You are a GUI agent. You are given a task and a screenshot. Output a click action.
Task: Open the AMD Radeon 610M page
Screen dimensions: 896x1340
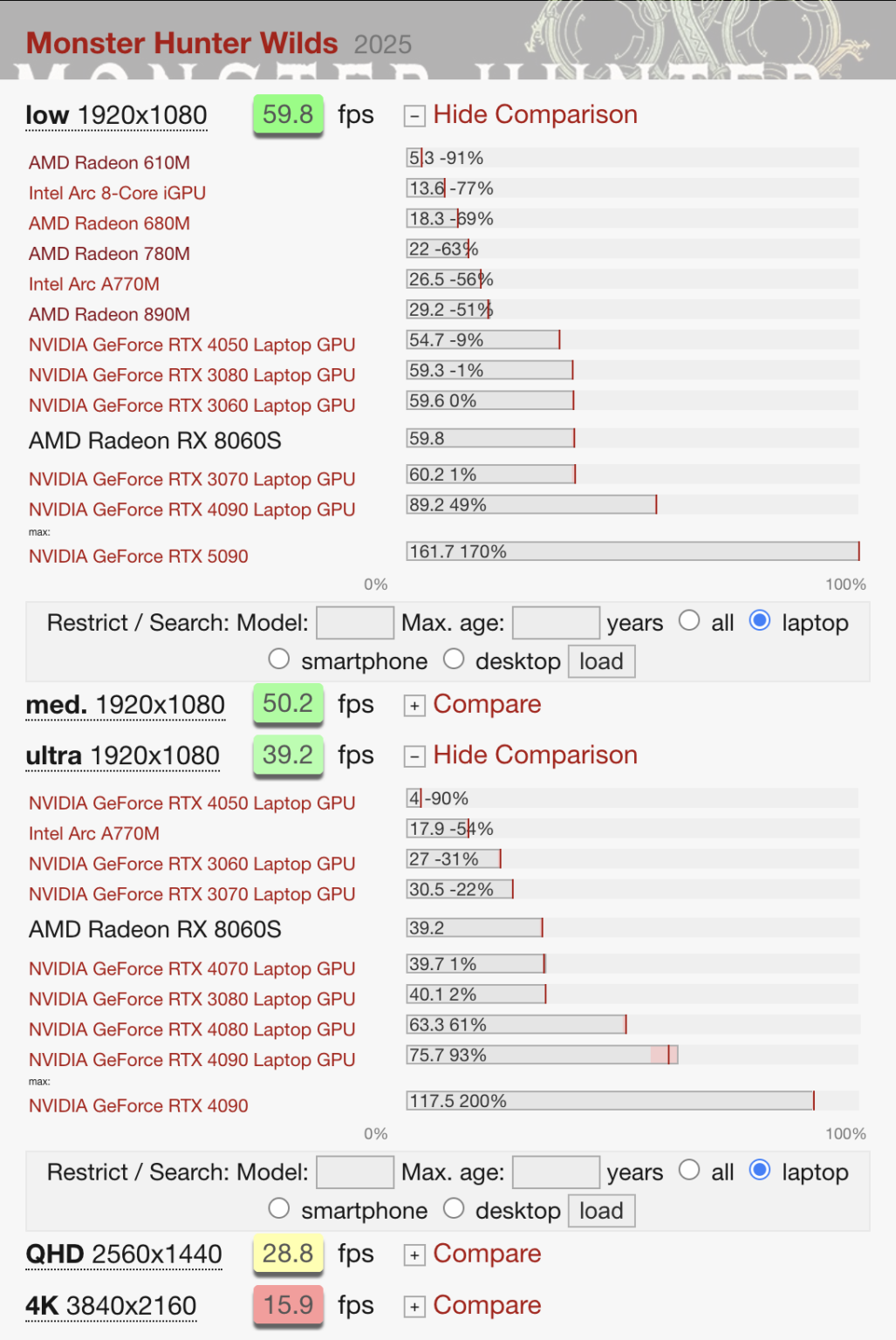[x=110, y=163]
